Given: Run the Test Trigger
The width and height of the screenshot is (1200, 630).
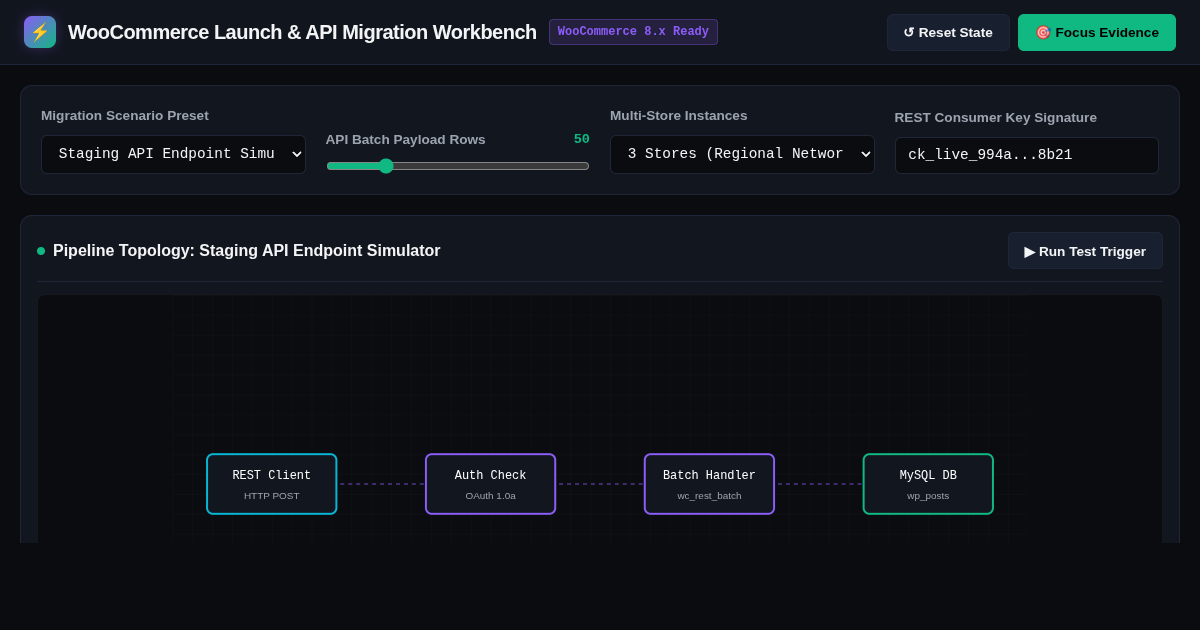Looking at the screenshot, I should point(1085,251).
